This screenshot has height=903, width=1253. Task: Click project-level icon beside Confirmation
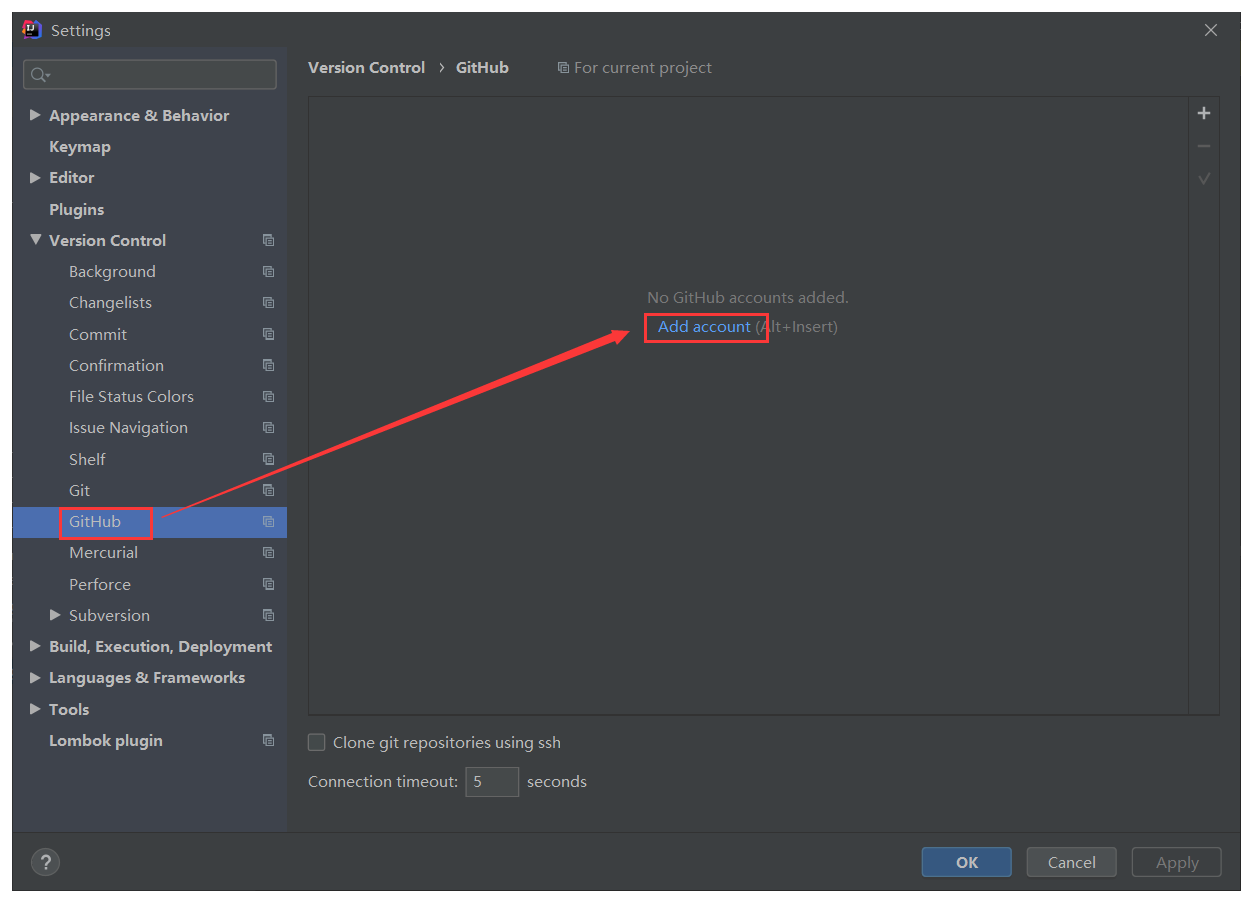[268, 365]
